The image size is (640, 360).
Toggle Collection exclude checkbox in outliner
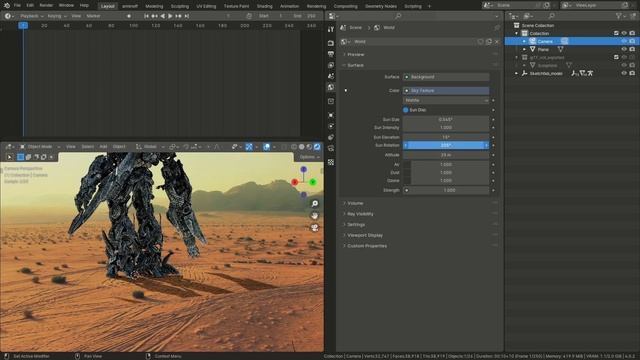(x=616, y=33)
